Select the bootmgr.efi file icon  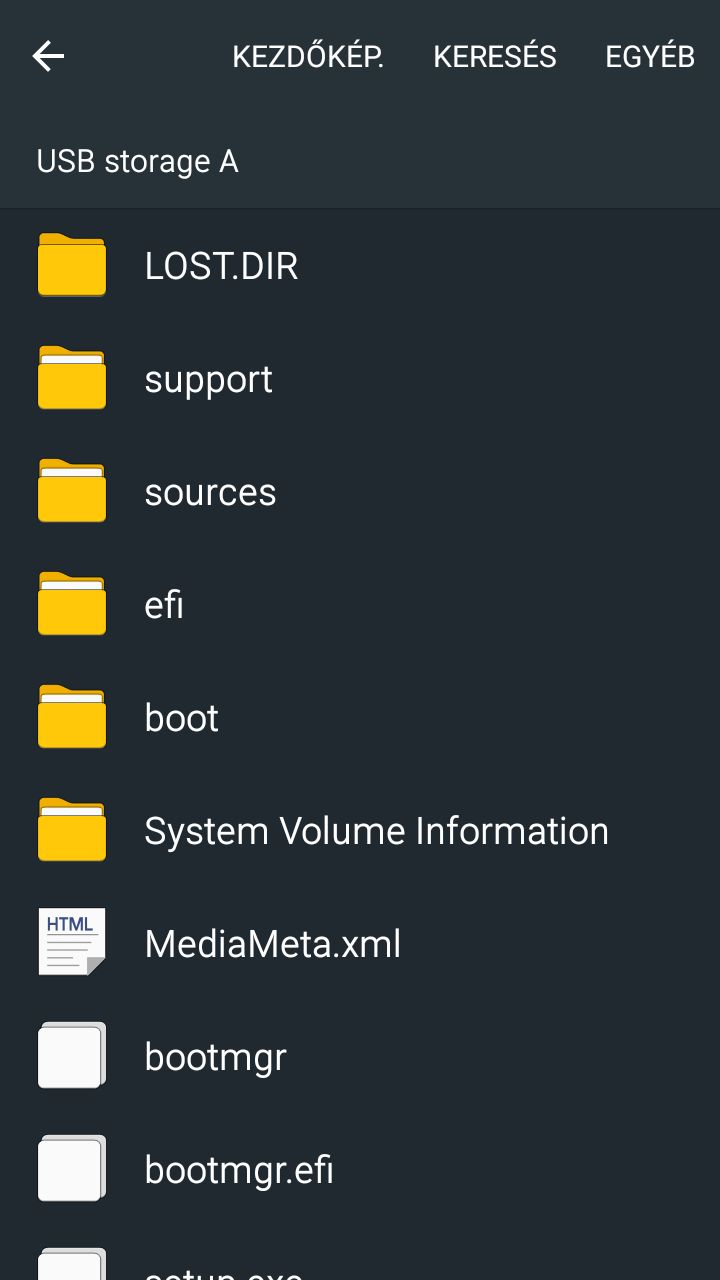[x=72, y=1168]
